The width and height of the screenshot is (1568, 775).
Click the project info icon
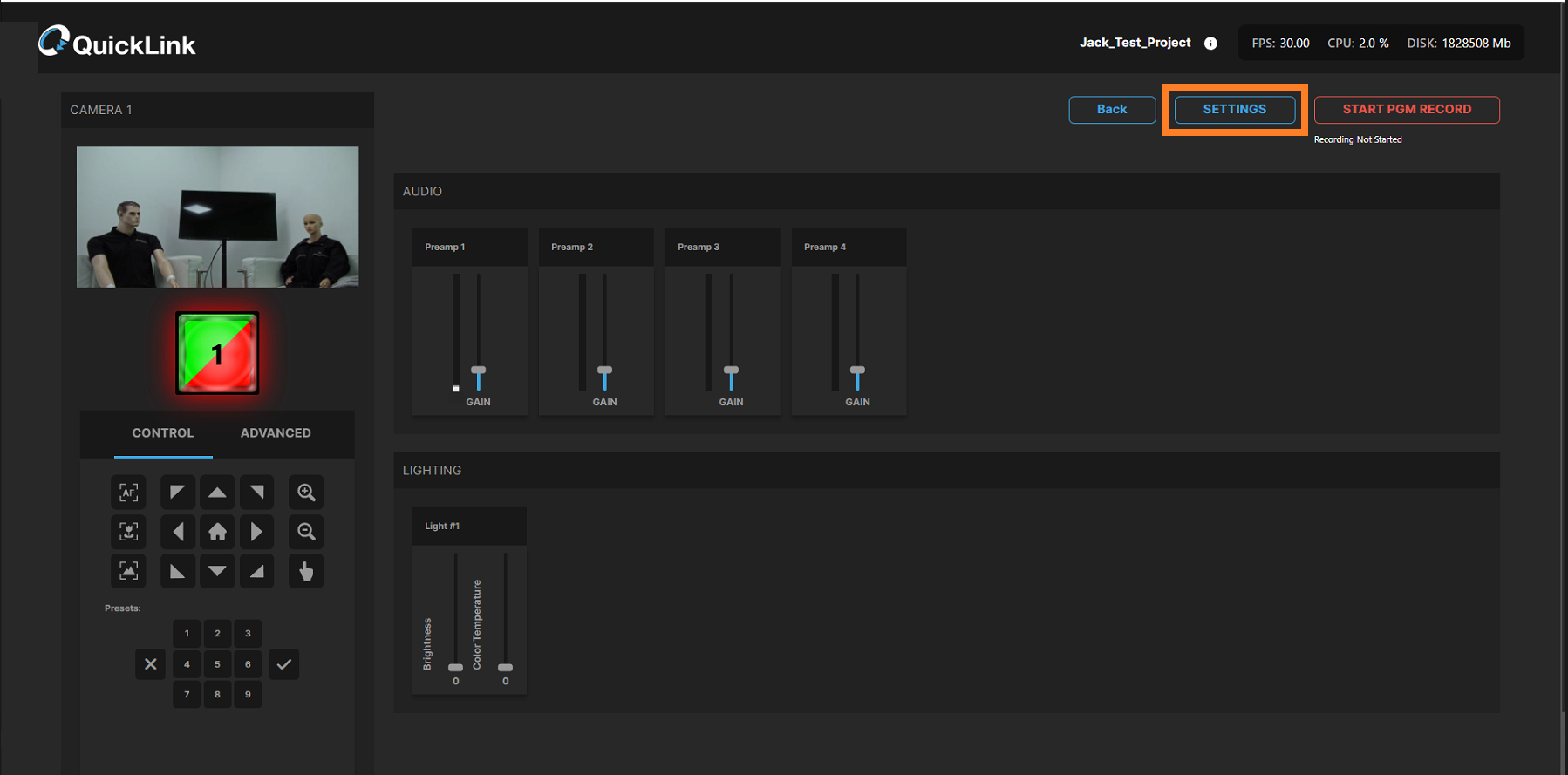[x=1210, y=44]
